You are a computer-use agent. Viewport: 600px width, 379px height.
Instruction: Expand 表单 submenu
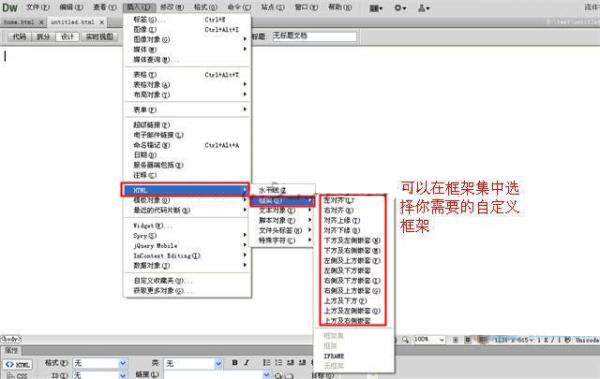coord(187,109)
